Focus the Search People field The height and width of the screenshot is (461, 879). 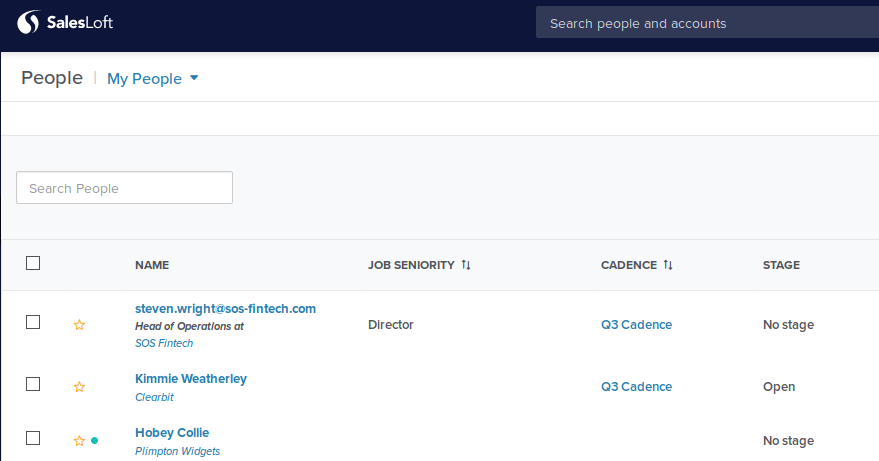pos(124,188)
